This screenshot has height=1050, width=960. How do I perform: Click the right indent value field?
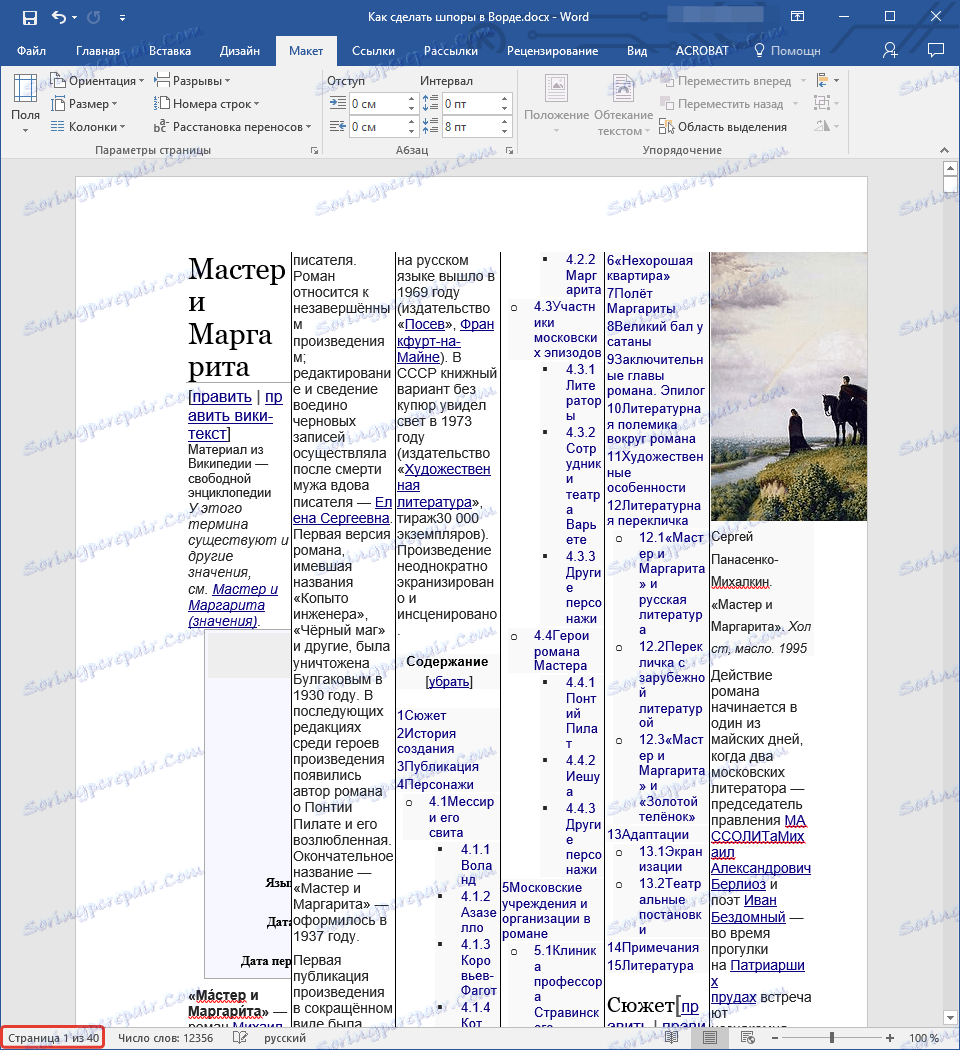click(x=376, y=127)
